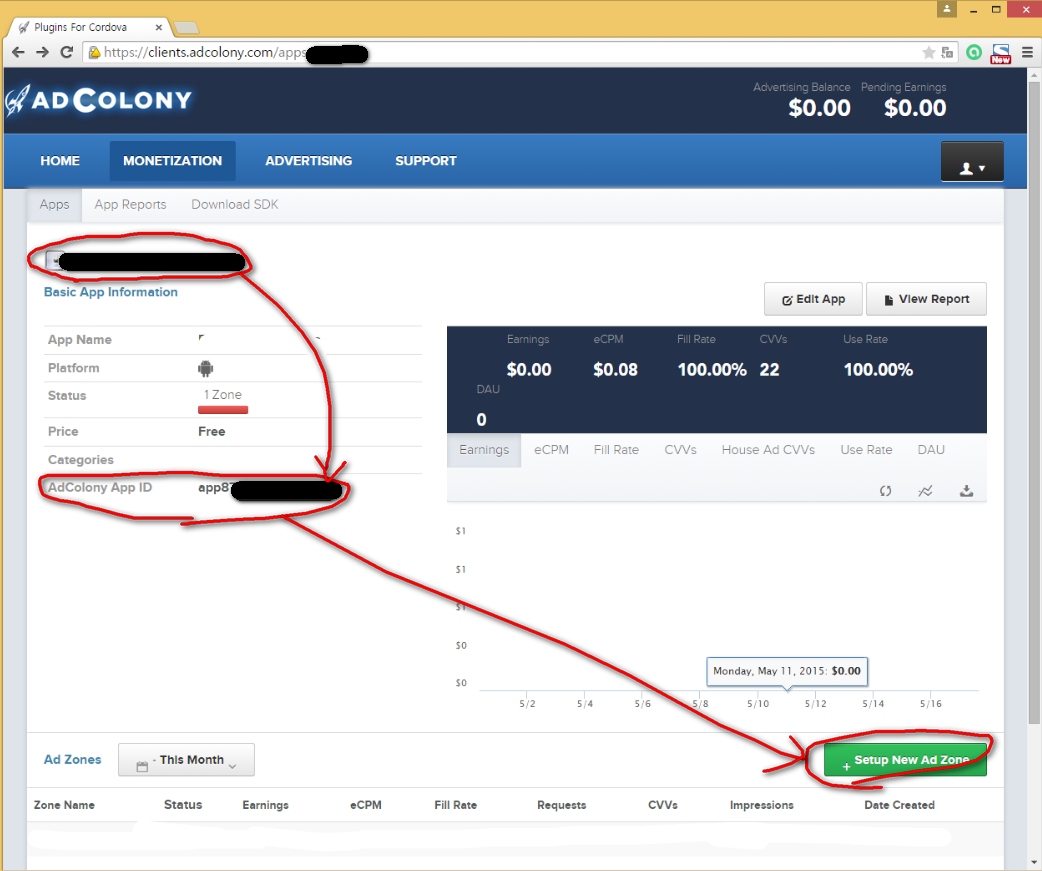Open the ADVERTISING navigation item
This screenshot has height=871, width=1042.
click(x=308, y=161)
